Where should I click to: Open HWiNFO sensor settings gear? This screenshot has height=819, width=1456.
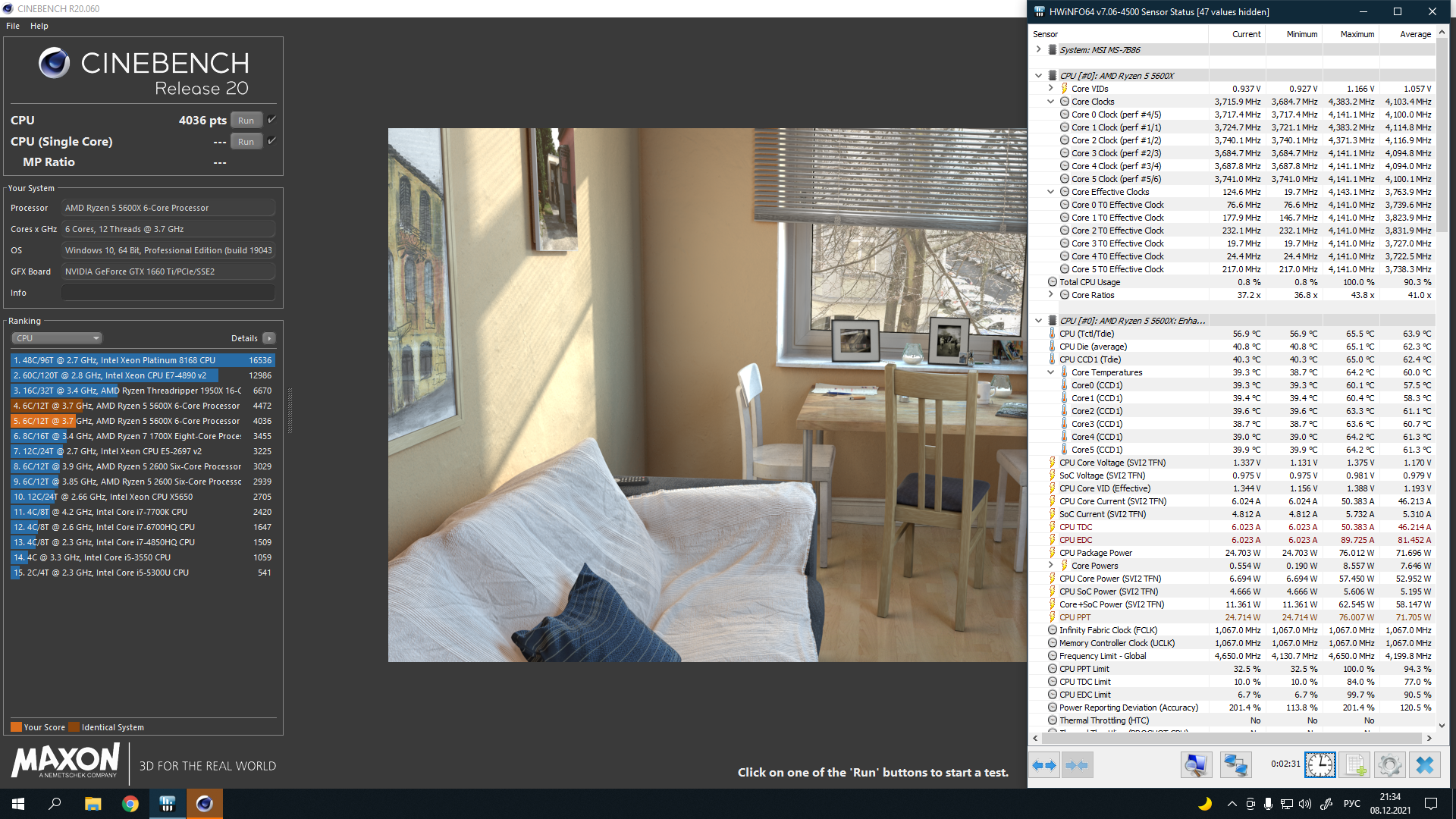click(1389, 765)
